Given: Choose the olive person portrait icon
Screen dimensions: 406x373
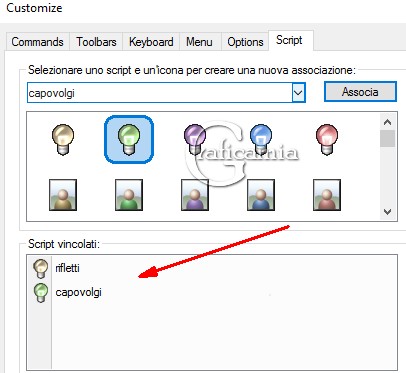Looking at the screenshot, I should click(63, 195).
